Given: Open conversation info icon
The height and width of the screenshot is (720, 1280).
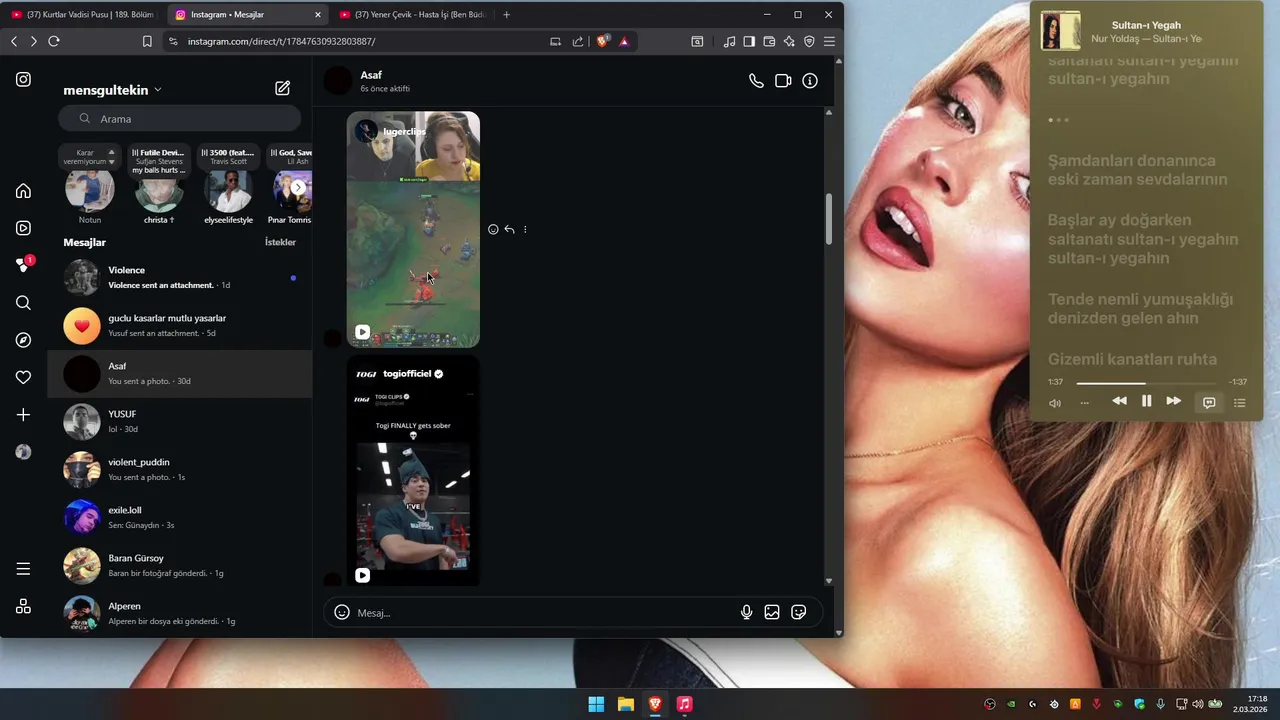Looking at the screenshot, I should 810,81.
